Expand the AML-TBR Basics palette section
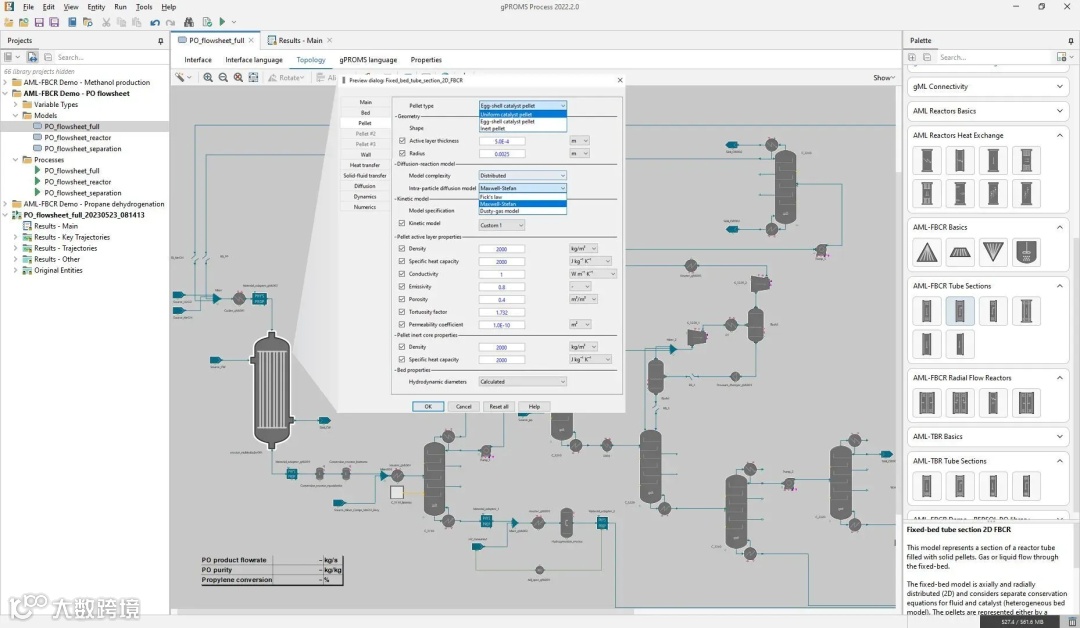This screenshot has width=1080, height=628. 1059,437
